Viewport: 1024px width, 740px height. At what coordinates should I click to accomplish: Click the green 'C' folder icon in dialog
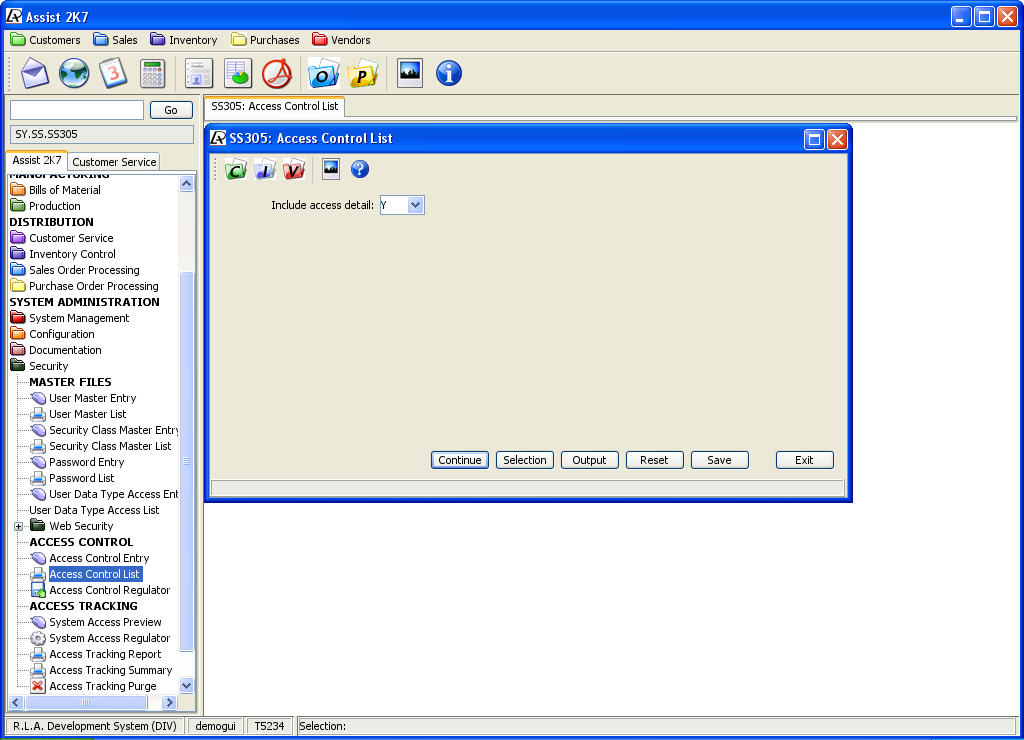(x=235, y=170)
